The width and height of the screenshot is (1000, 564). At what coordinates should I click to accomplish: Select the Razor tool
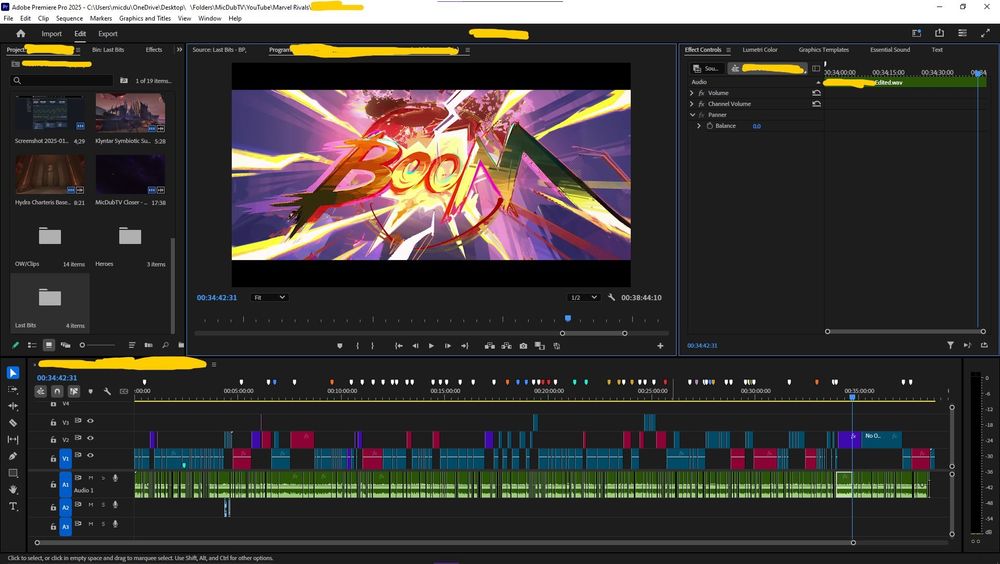point(13,422)
